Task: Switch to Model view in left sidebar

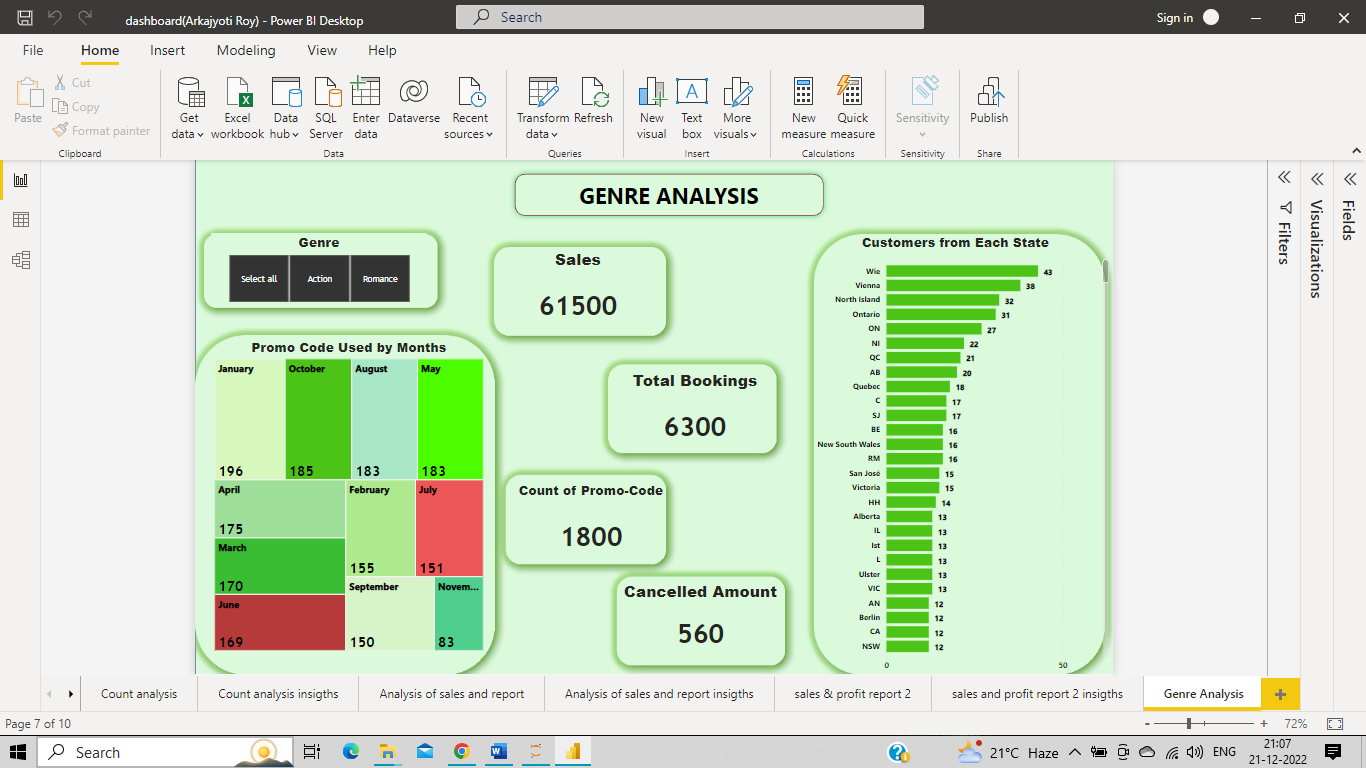Action: click(x=21, y=259)
